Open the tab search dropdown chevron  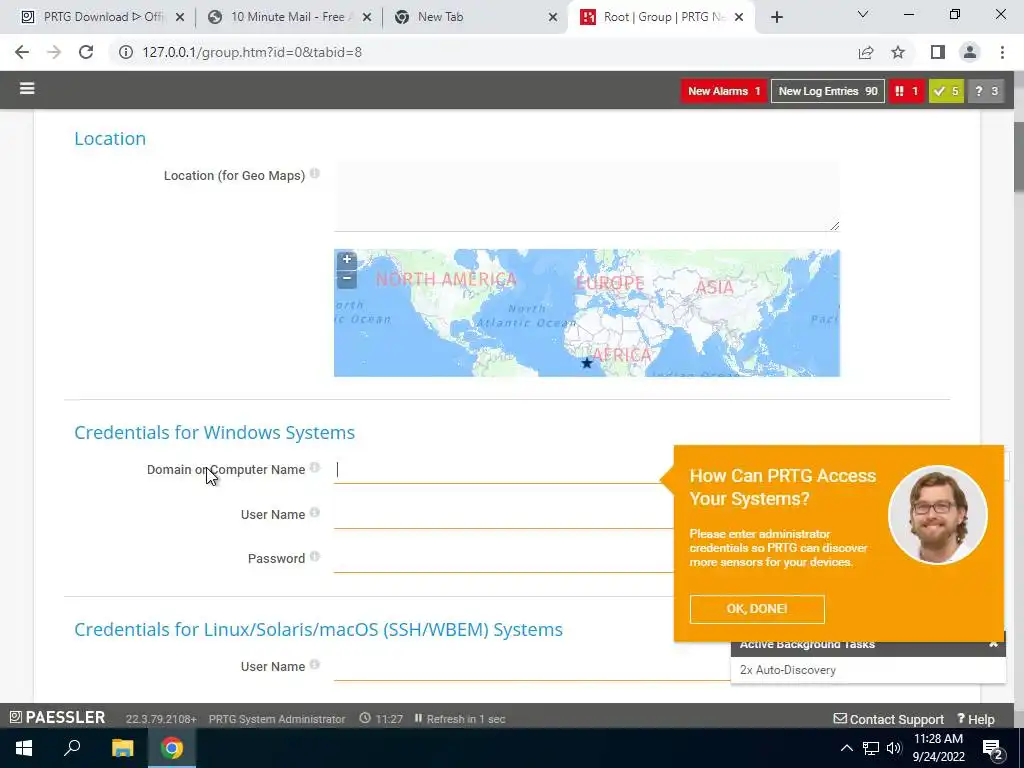click(x=863, y=14)
